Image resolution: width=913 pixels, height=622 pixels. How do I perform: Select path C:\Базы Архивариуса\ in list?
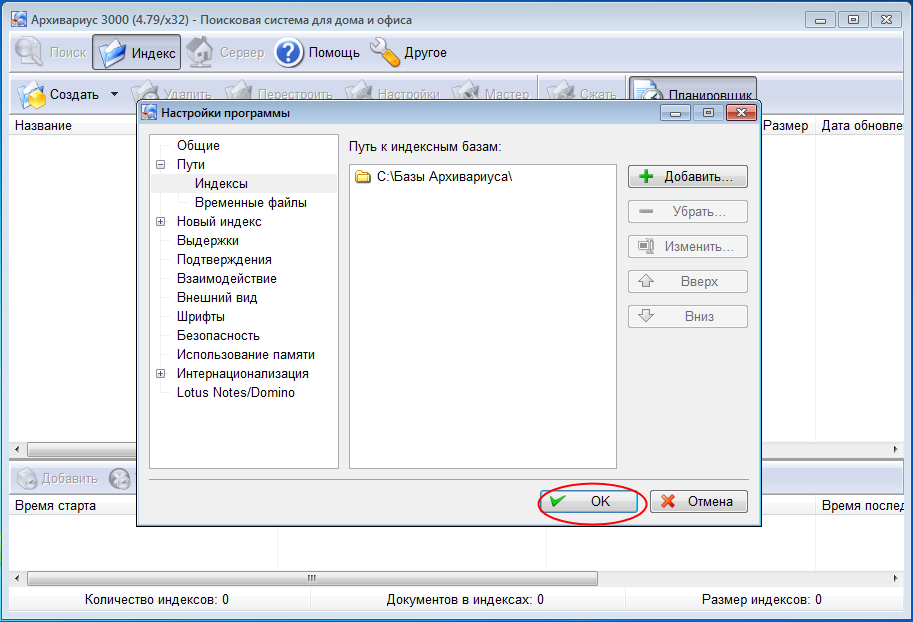point(445,176)
